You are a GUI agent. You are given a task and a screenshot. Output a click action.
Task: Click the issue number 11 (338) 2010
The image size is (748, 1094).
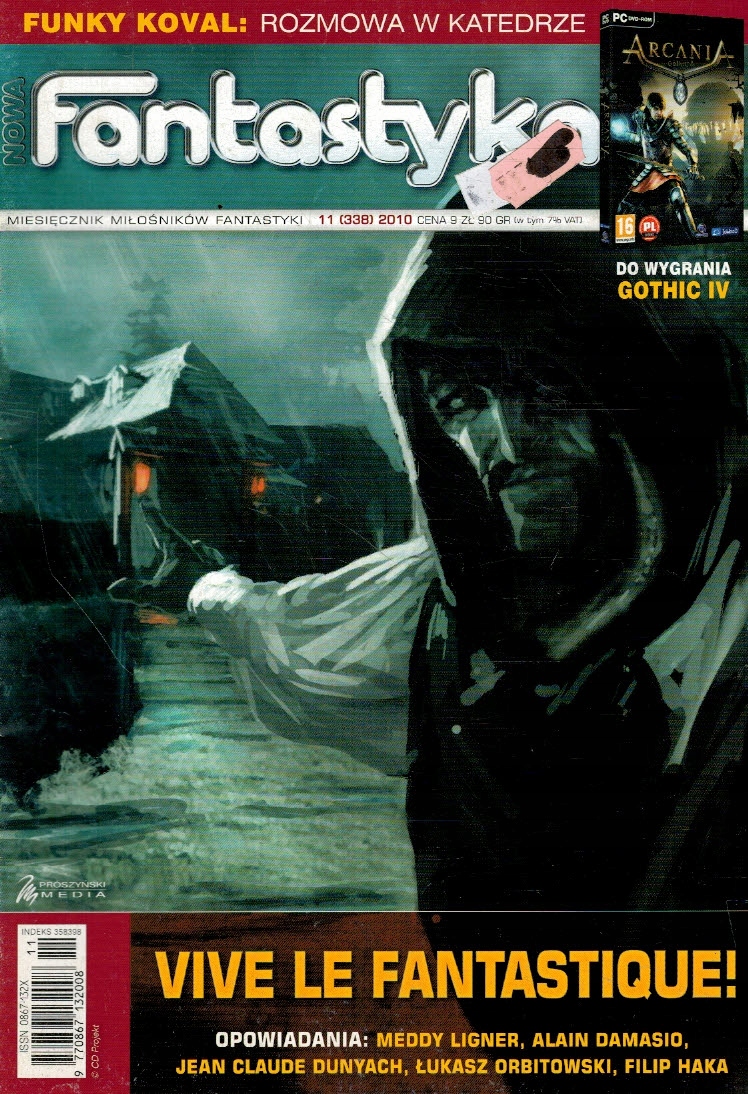pos(365,220)
